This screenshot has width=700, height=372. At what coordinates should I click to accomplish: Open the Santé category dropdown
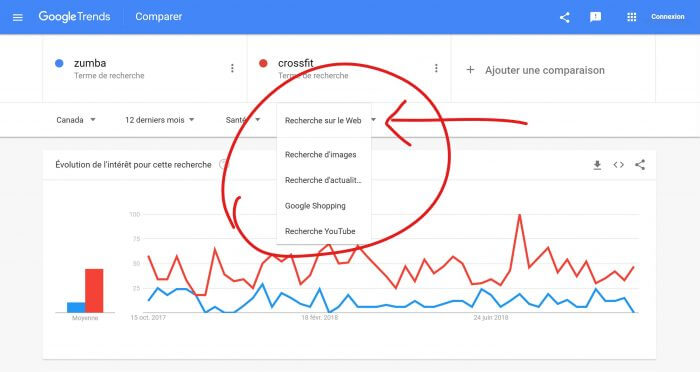pos(243,120)
